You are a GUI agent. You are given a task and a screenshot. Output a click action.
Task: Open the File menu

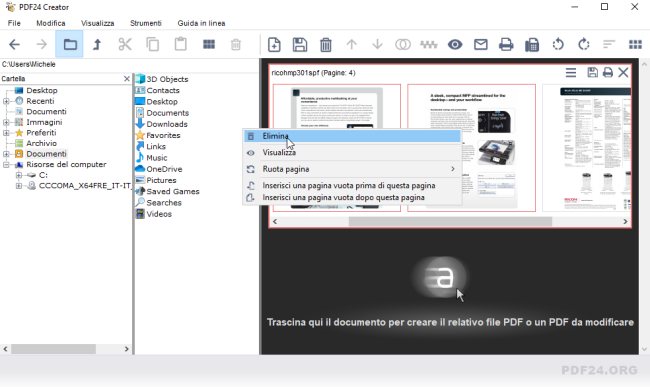pos(14,23)
